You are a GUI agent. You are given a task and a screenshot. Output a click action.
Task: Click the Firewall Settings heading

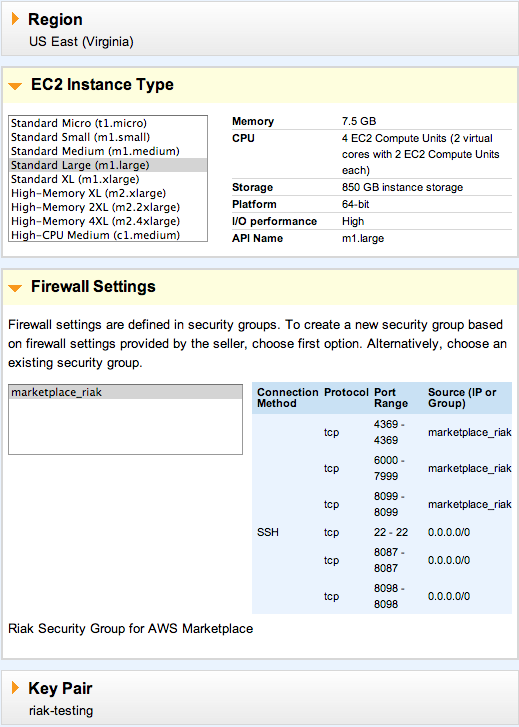(x=93, y=287)
